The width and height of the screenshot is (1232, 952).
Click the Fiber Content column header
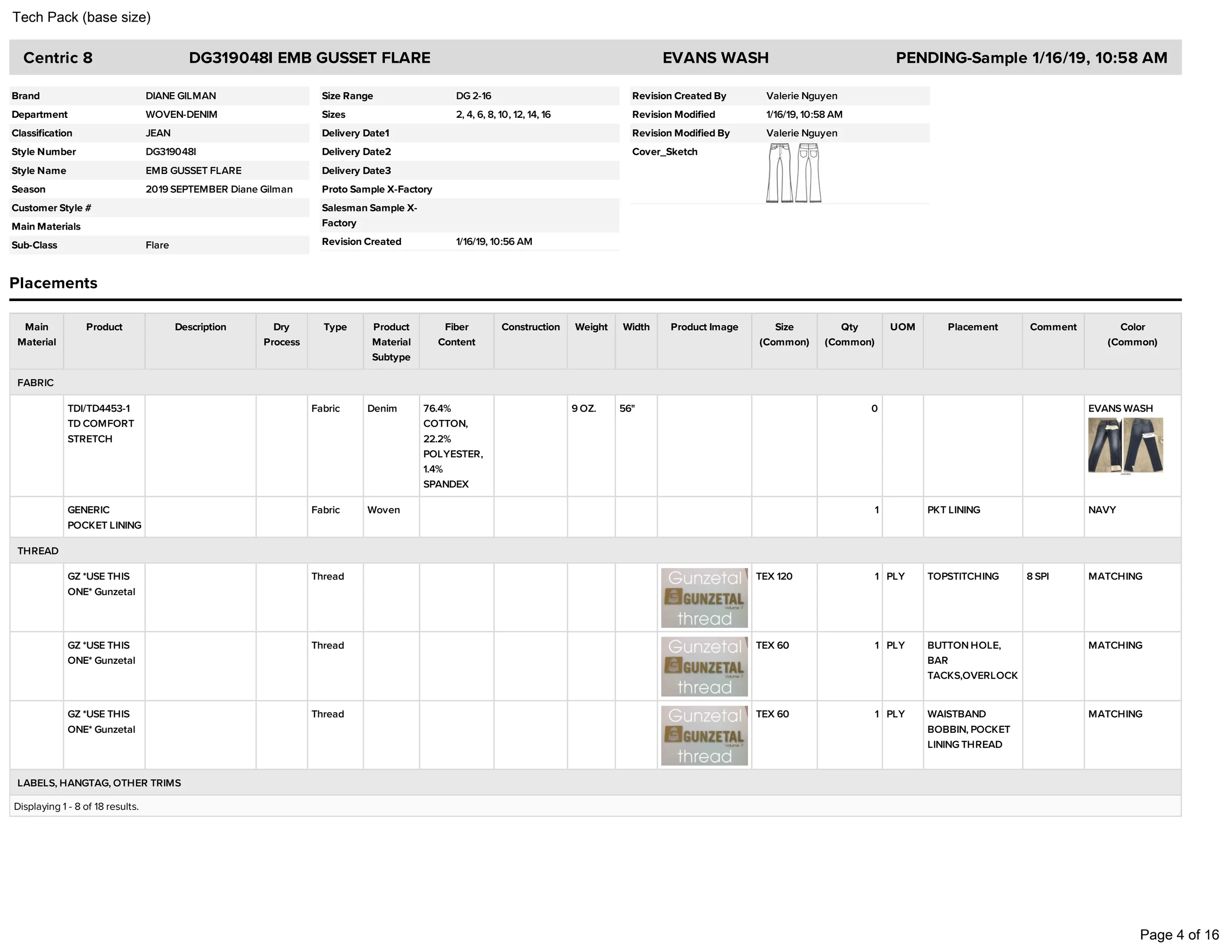(x=456, y=341)
